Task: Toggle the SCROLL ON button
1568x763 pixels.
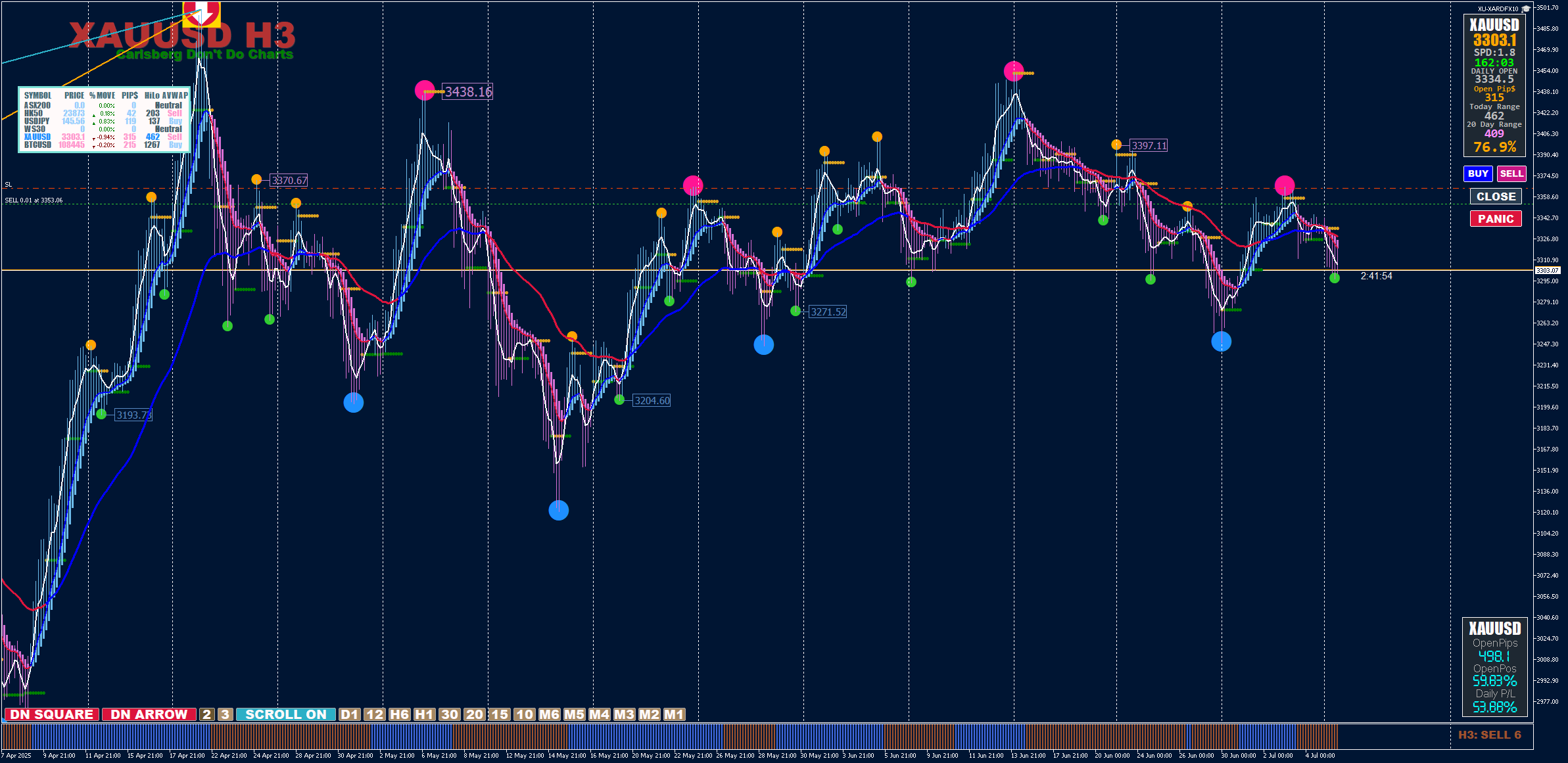Action: click(285, 714)
